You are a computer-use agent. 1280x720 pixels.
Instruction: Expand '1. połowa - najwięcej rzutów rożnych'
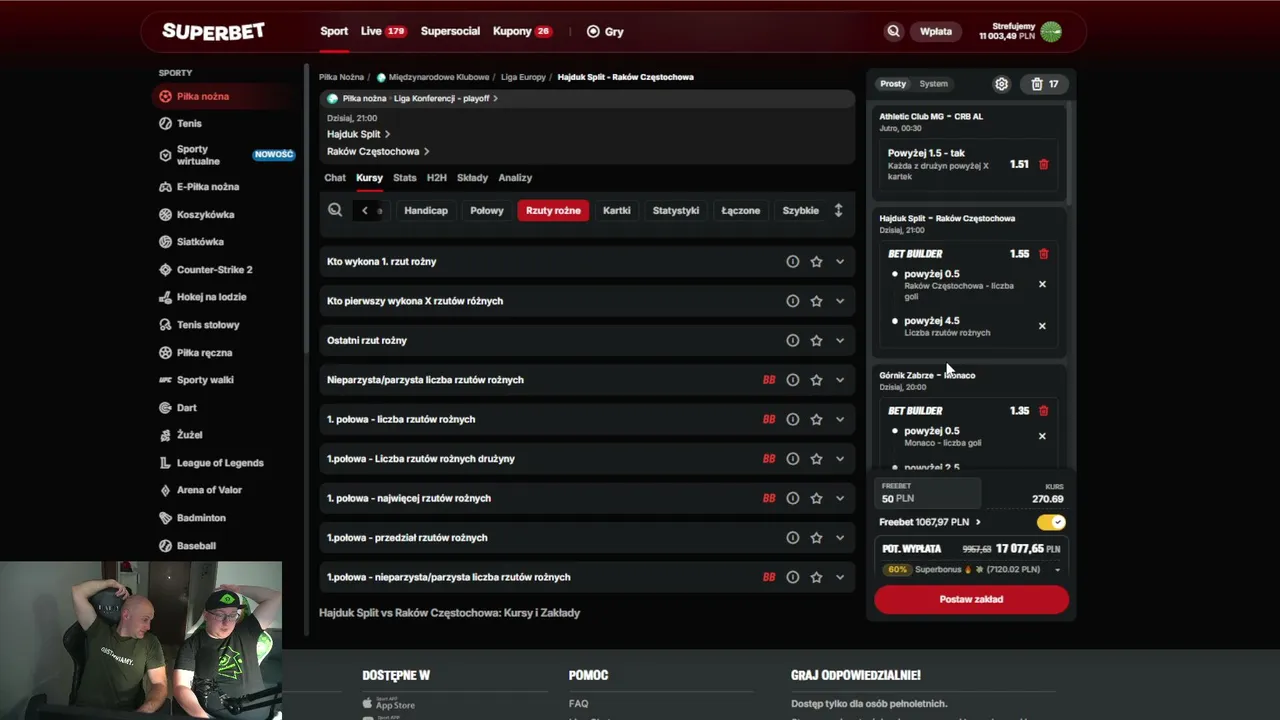click(x=840, y=498)
